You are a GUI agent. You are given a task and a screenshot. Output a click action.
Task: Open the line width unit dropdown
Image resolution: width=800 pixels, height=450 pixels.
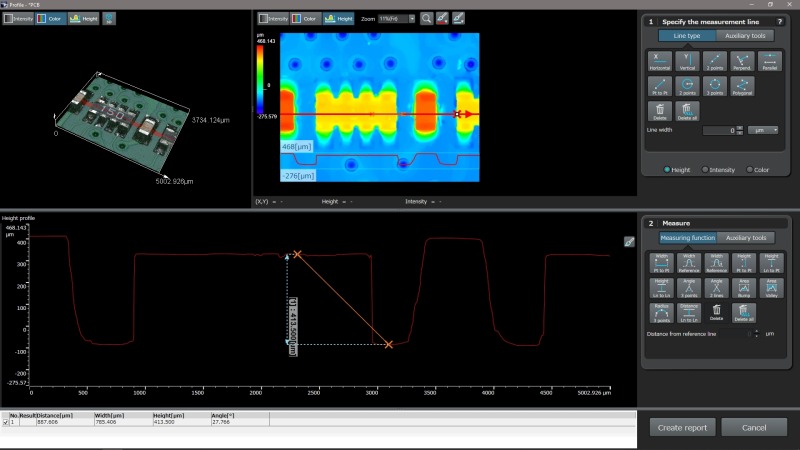(763, 130)
